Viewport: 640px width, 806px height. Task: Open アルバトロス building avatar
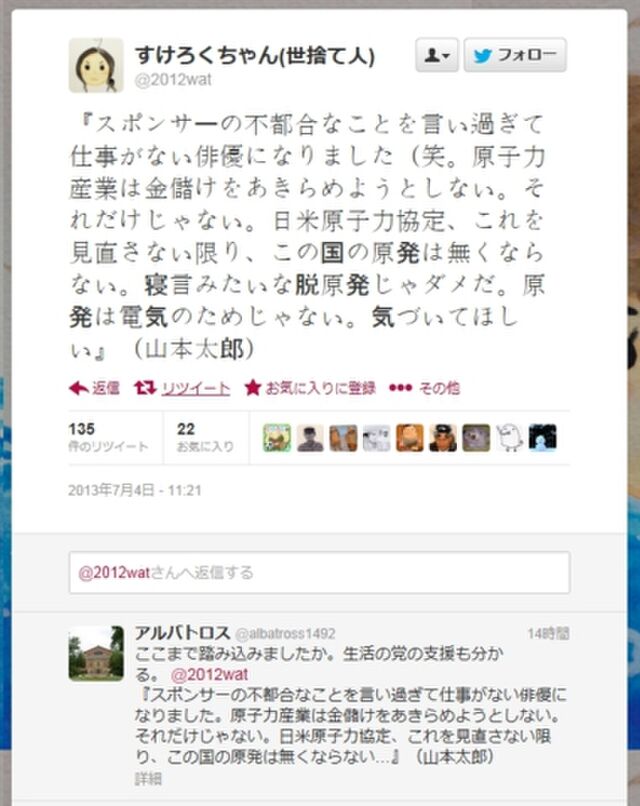[x=96, y=653]
